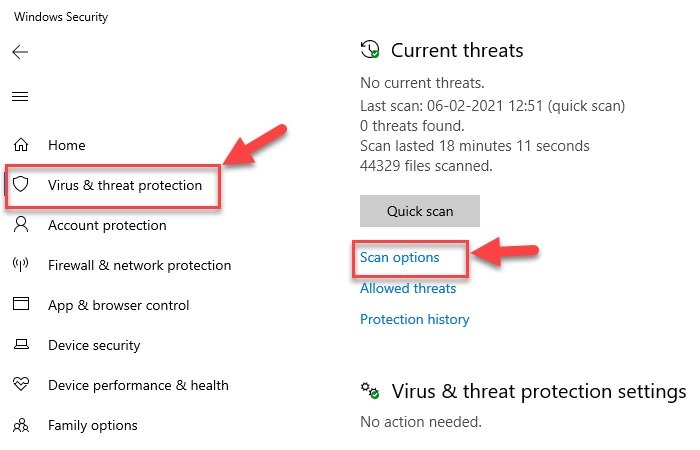The height and width of the screenshot is (450, 700).
Task: View Allowed threats link
Action: click(408, 288)
